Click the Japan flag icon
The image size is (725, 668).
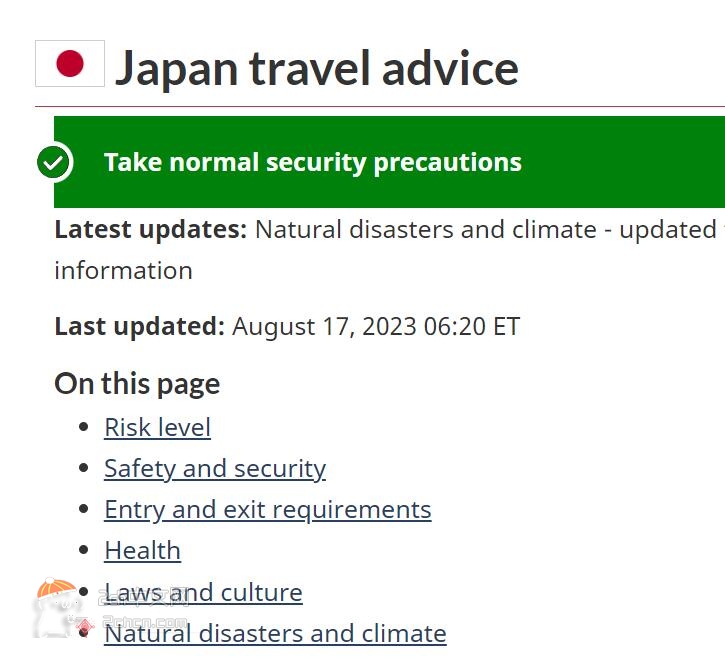click(70, 63)
